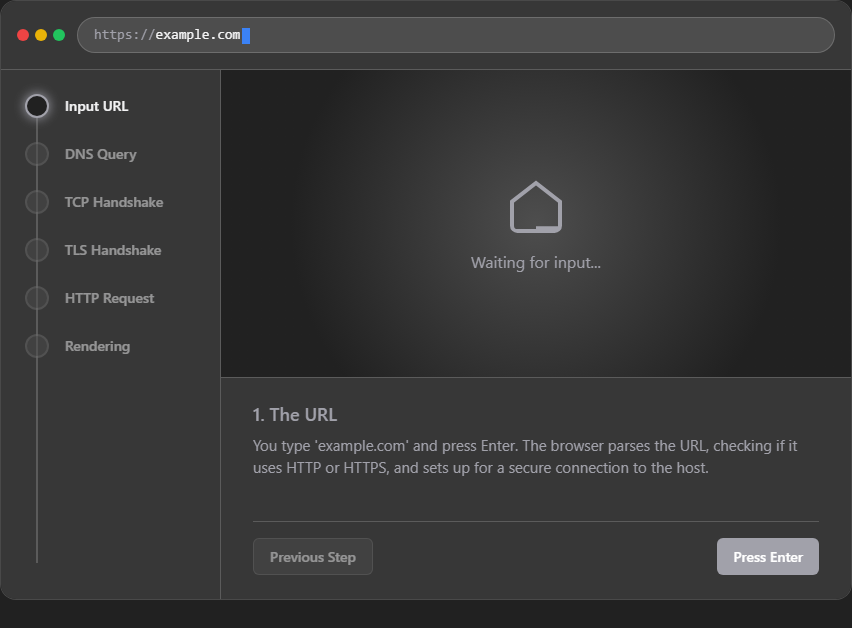This screenshot has width=852, height=628.
Task: Open the TCP Handshake step label
Action: pos(114,202)
